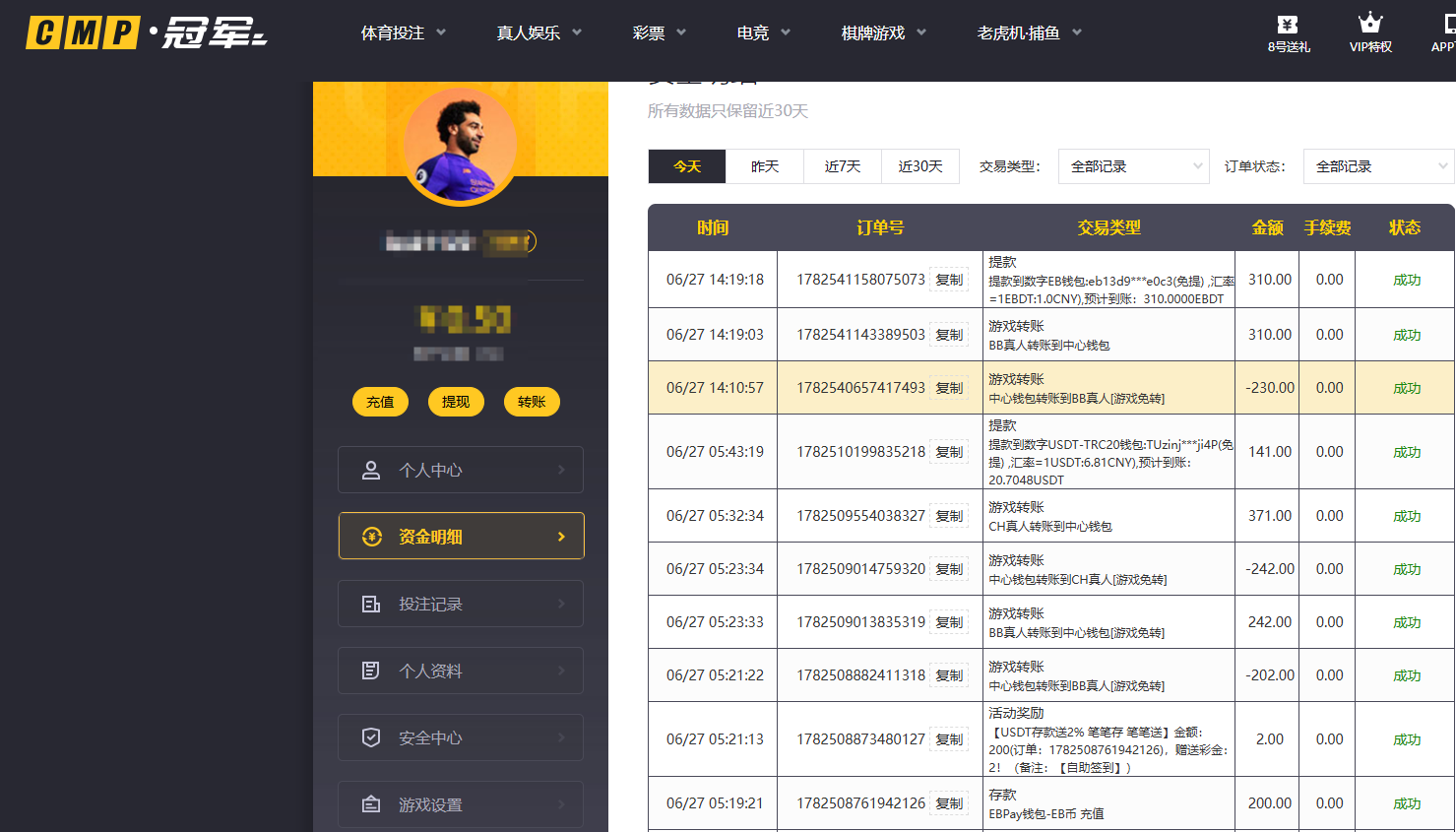Open 个人中心 in the sidebar
This screenshot has height=832, width=1456.
(x=461, y=470)
